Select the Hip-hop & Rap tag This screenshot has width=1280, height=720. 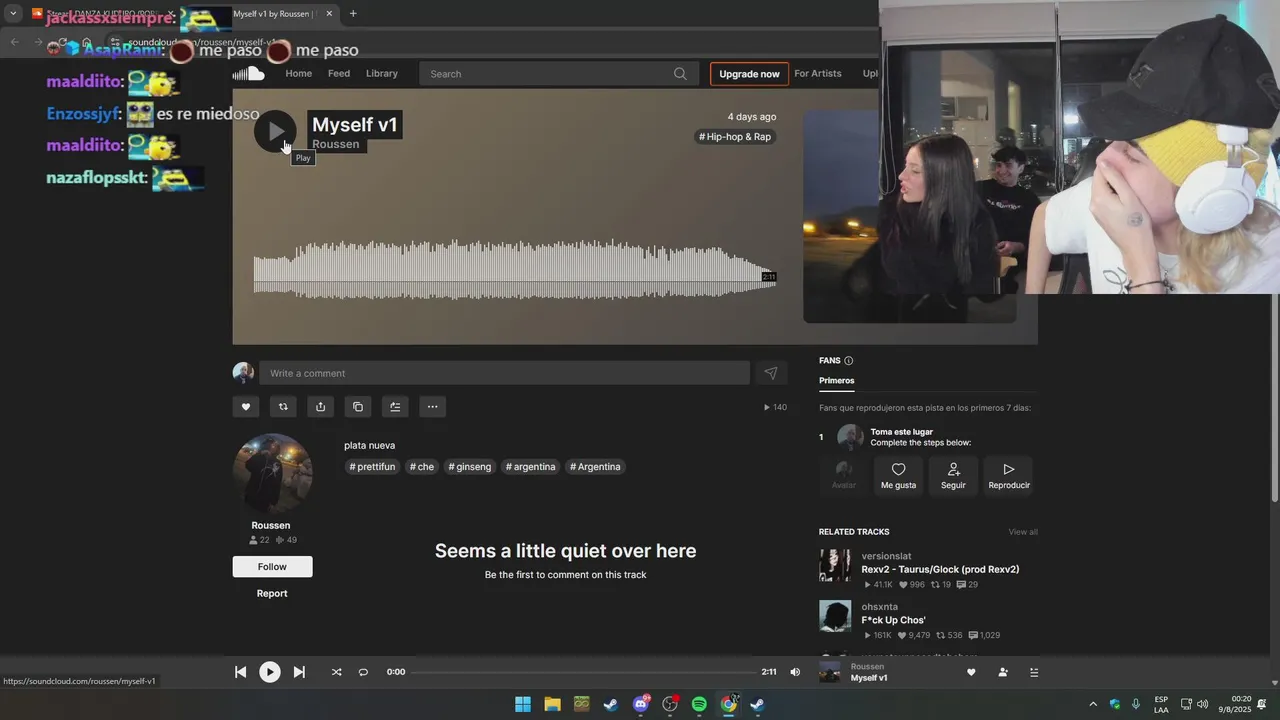click(735, 137)
